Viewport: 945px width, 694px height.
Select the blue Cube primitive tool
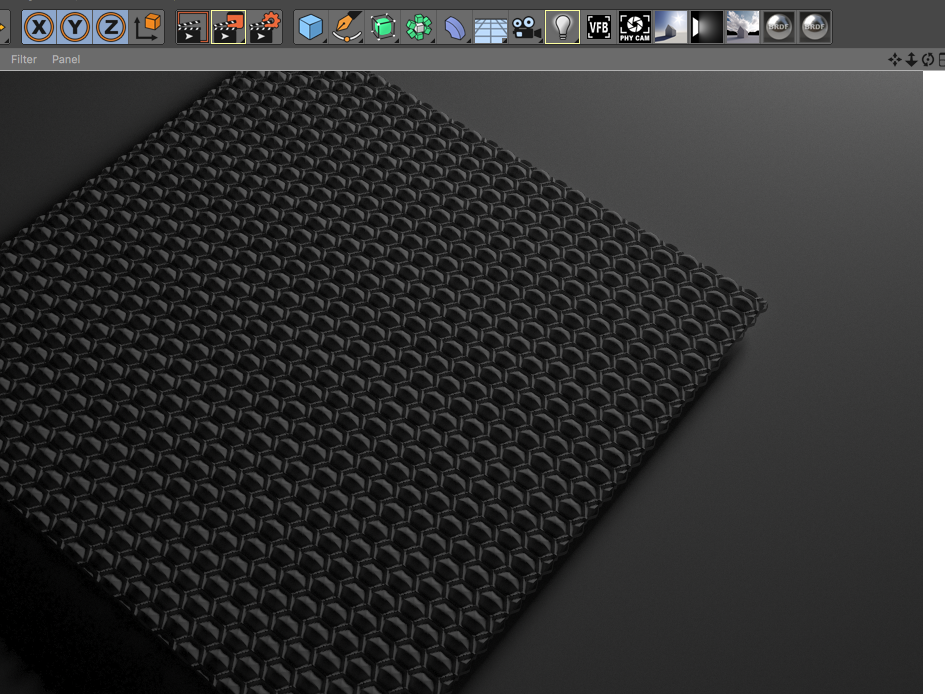click(311, 27)
